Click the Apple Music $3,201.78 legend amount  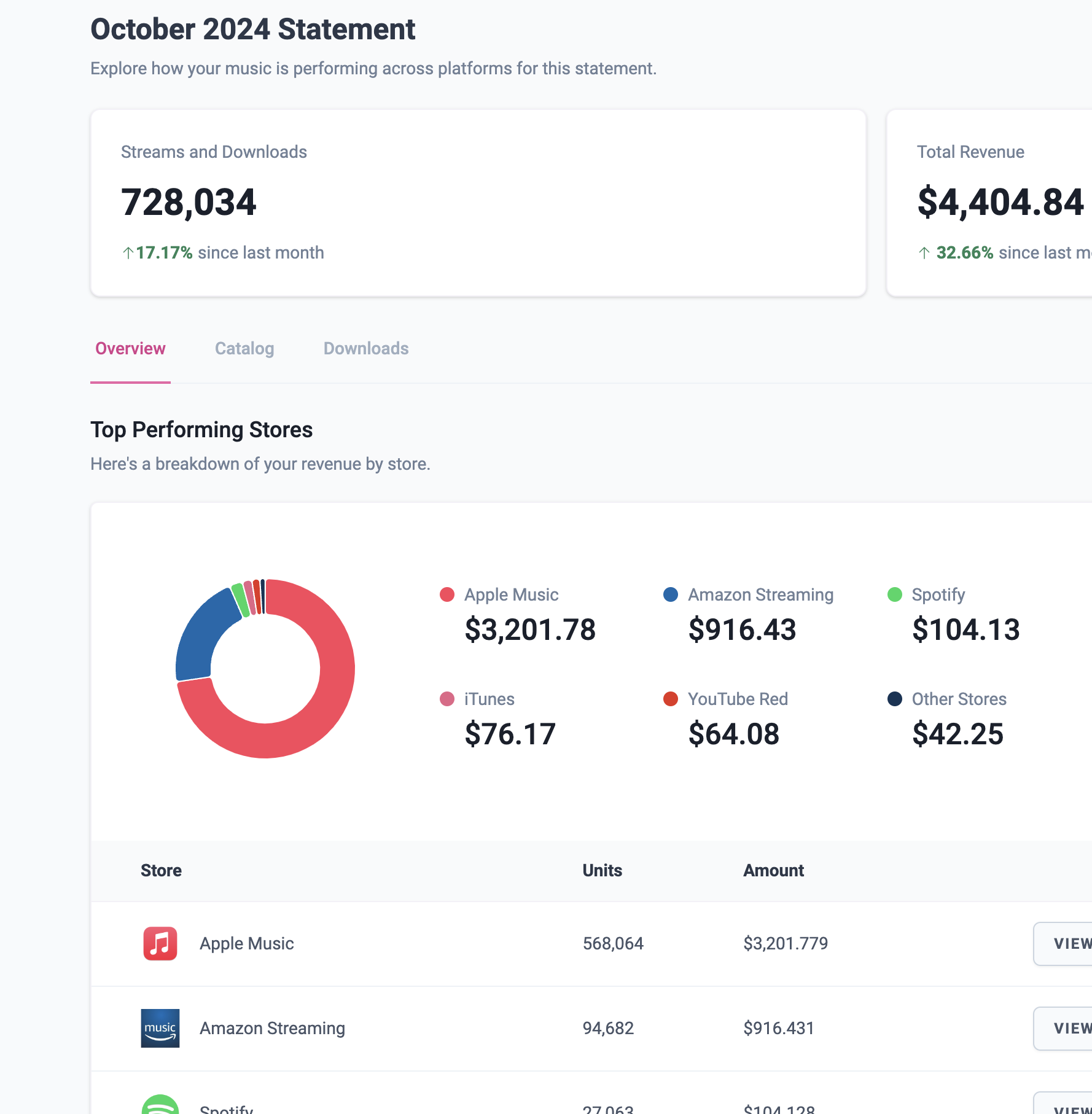(x=530, y=629)
